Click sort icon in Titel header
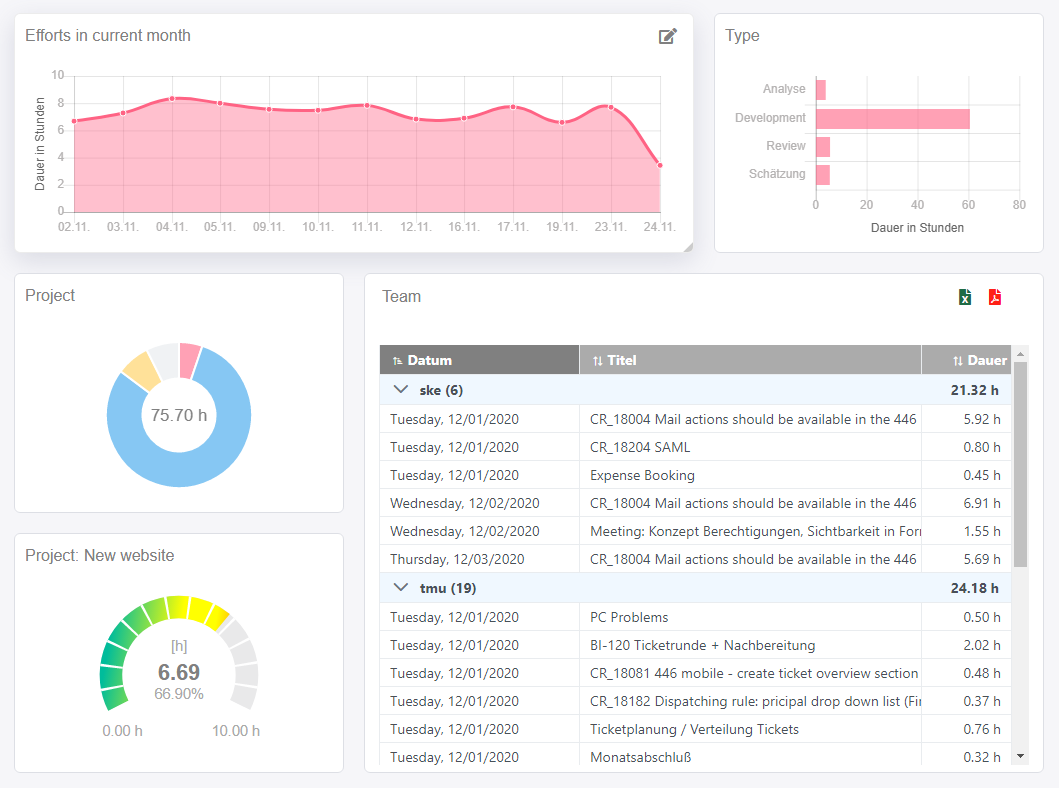Screen dimensions: 1059x788 (x=597, y=360)
